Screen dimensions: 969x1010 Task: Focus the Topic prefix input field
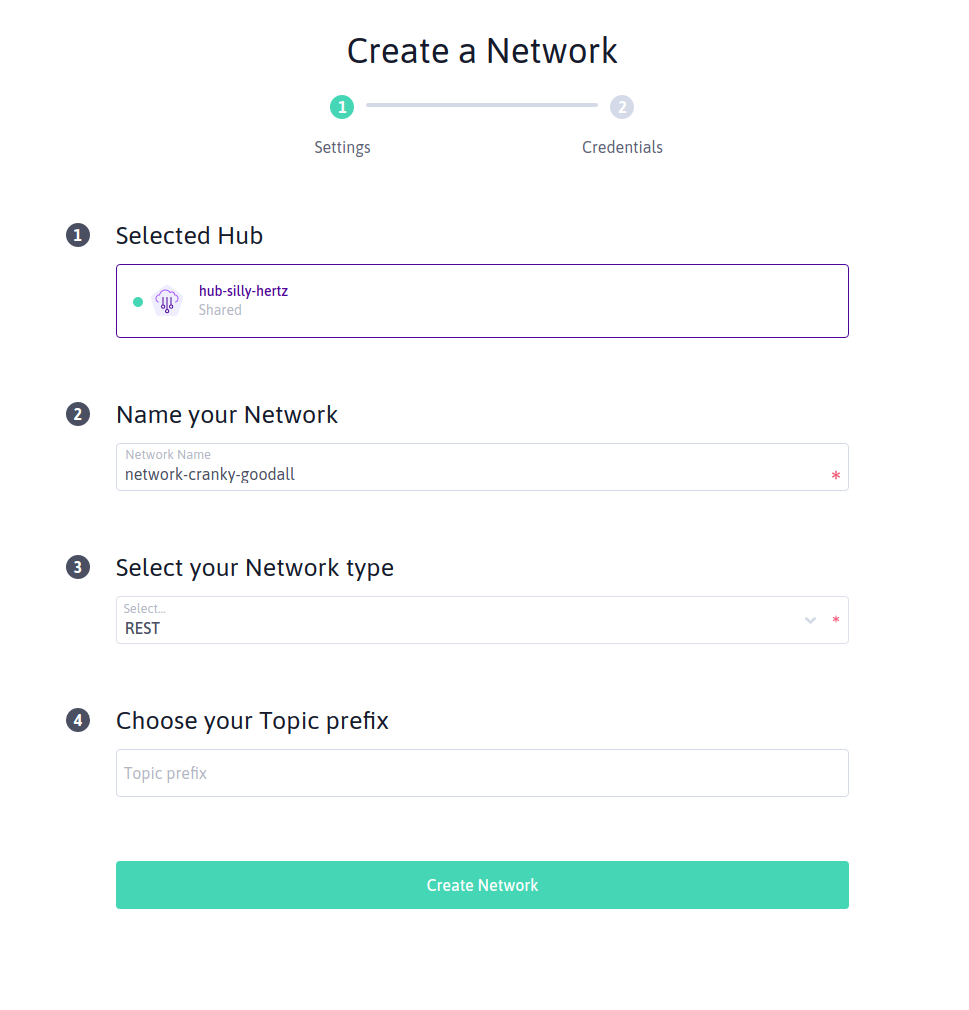pyautogui.click(x=482, y=773)
